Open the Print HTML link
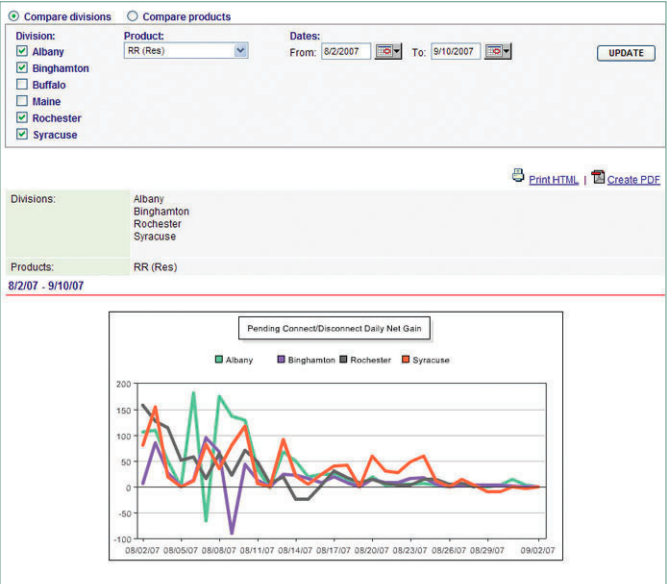The height and width of the screenshot is (584, 668). tap(553, 180)
